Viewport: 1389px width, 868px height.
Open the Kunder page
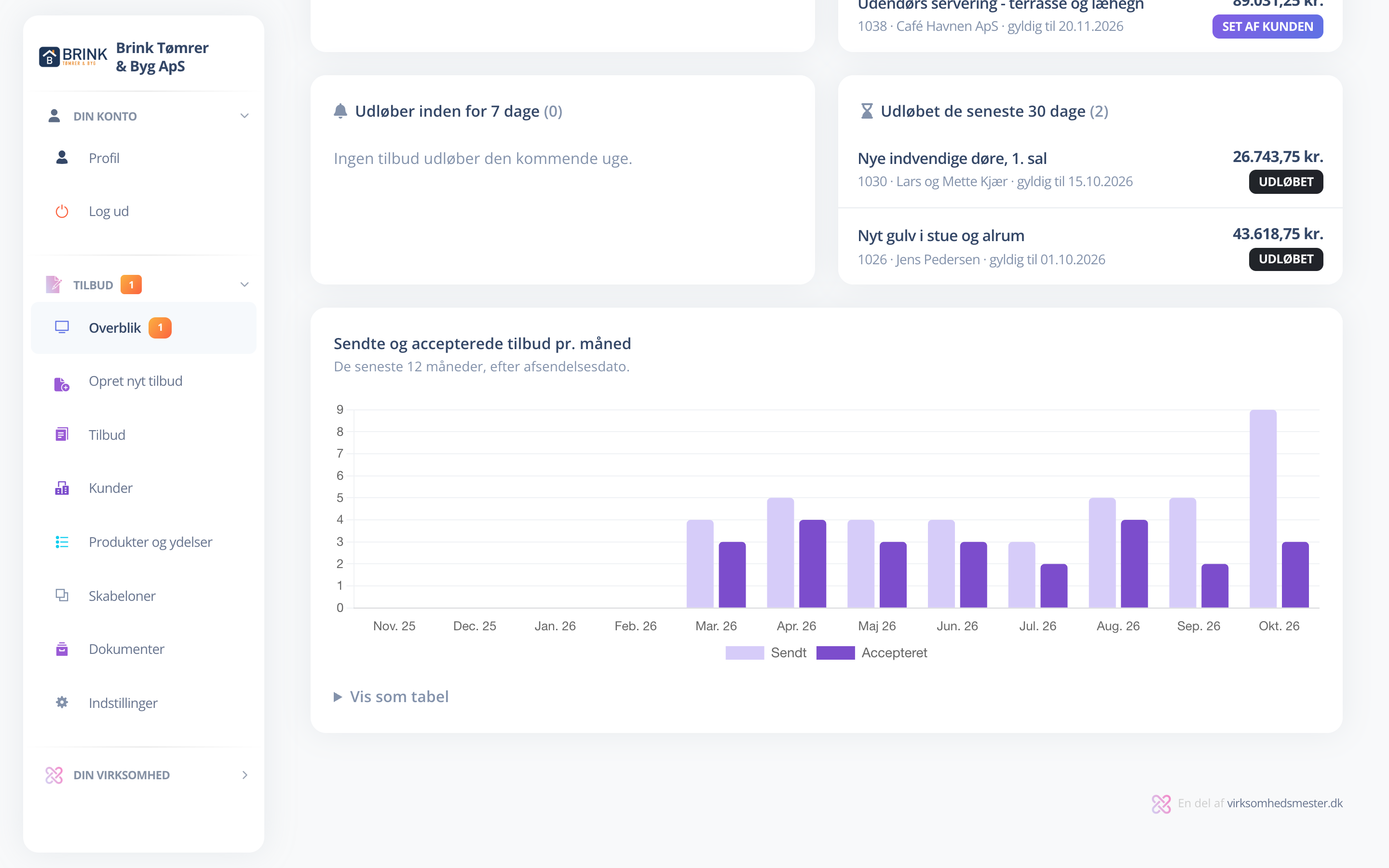coord(144,488)
